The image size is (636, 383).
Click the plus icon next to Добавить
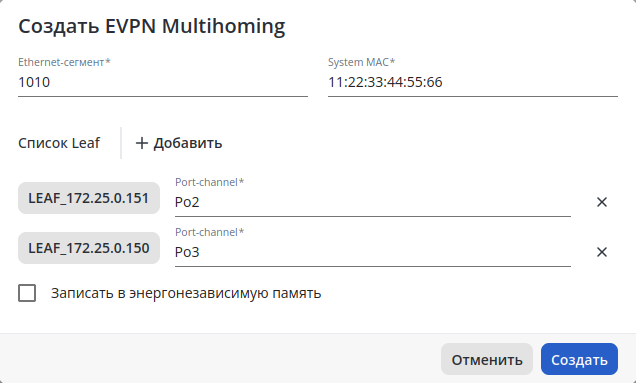(x=142, y=143)
